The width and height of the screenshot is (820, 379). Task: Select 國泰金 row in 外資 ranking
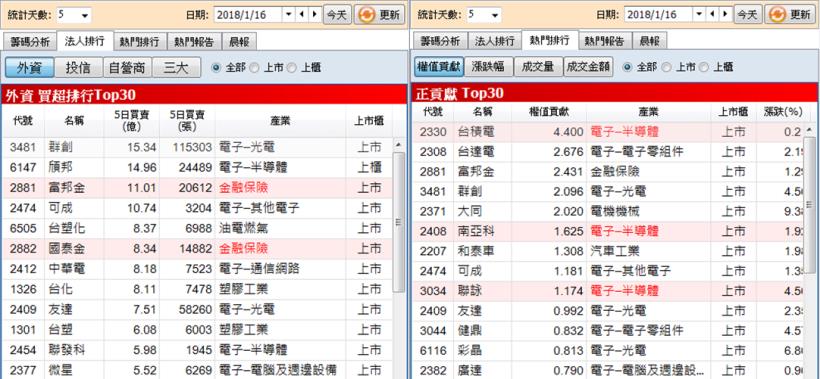[x=197, y=248]
